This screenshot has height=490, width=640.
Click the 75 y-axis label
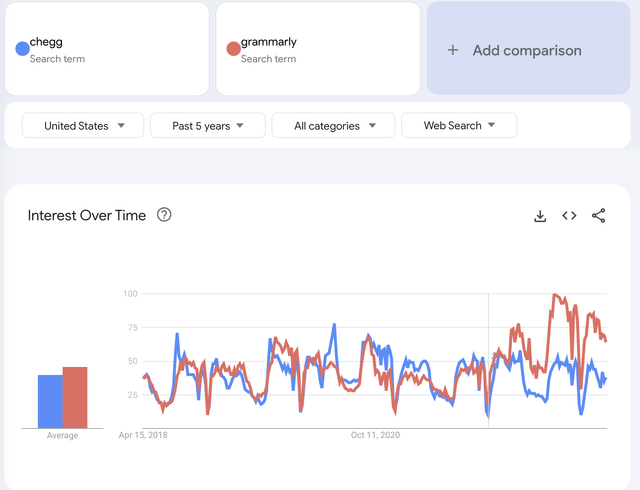click(x=133, y=327)
